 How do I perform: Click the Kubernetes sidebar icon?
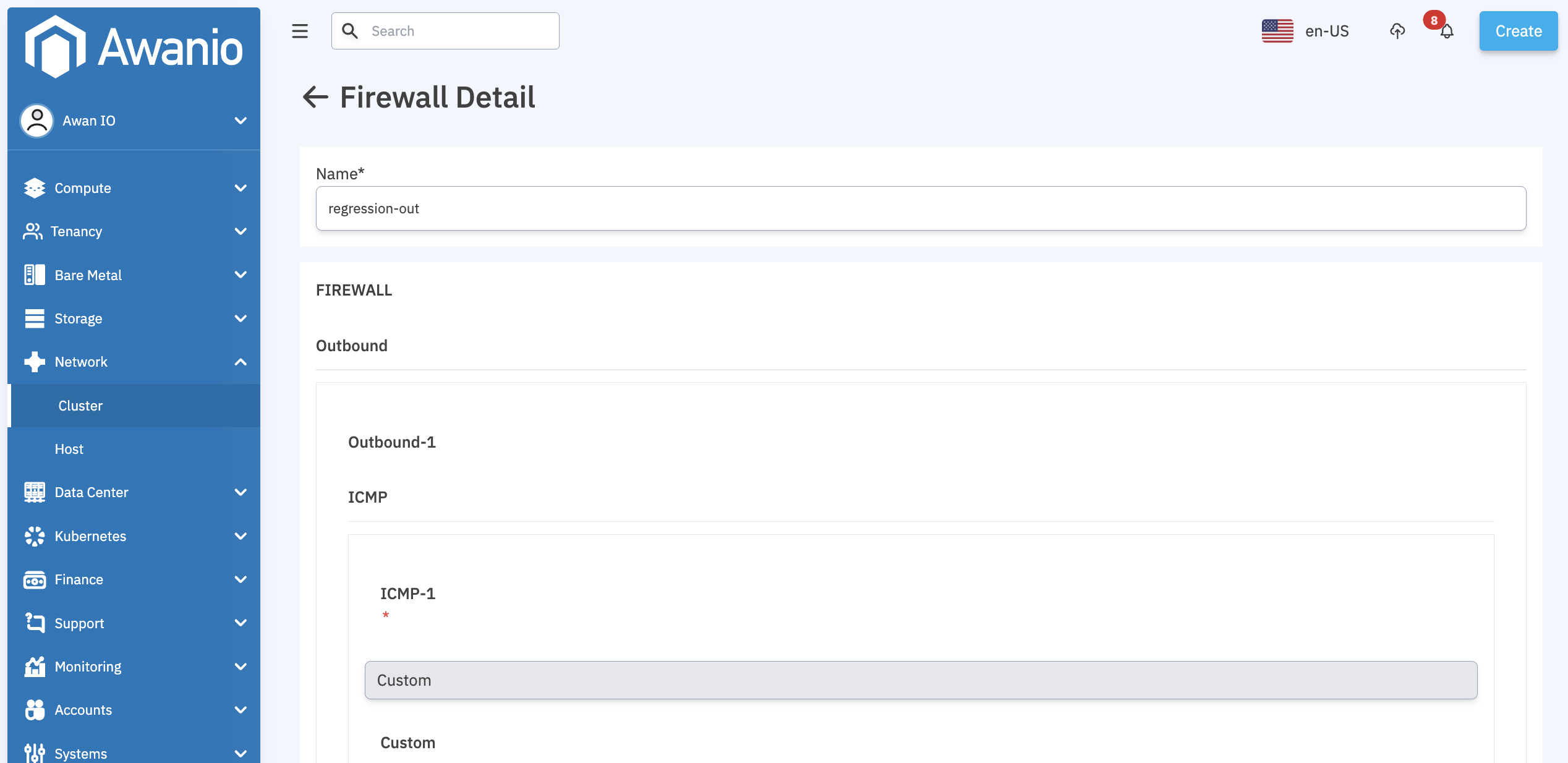tap(35, 536)
